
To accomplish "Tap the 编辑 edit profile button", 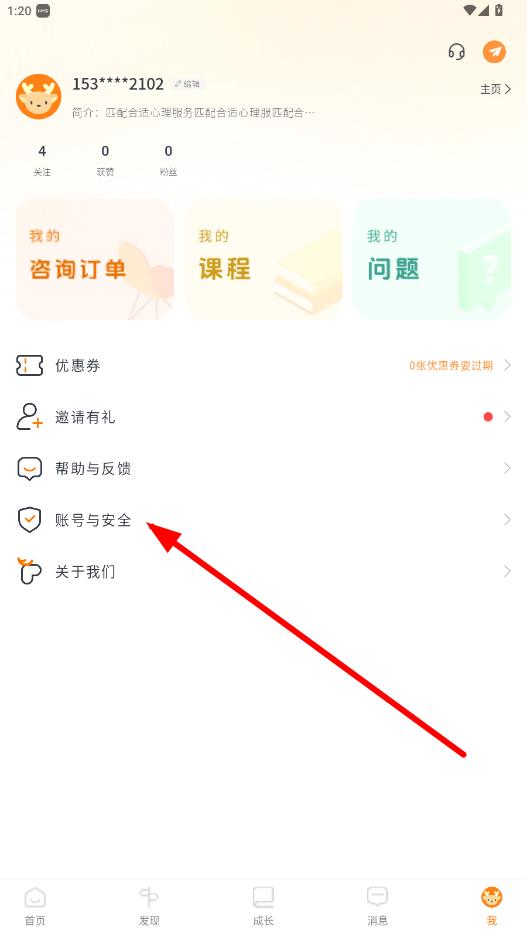I will (x=187, y=84).
